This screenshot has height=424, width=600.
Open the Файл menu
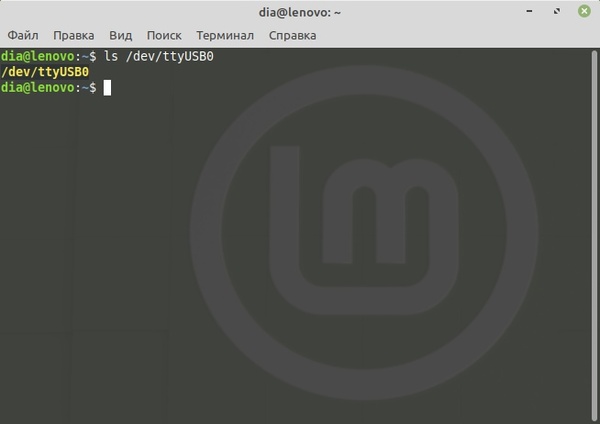[x=22, y=35]
